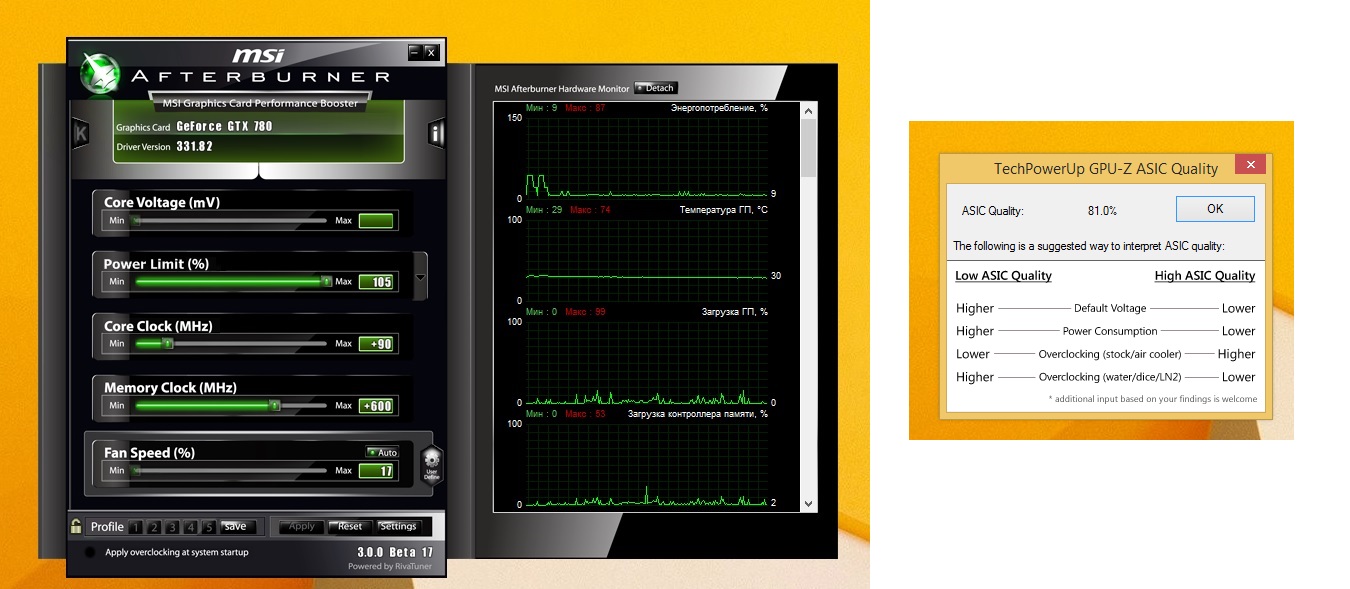Select profile slot 5
The width and height of the screenshot is (1350, 589).
click(x=208, y=527)
